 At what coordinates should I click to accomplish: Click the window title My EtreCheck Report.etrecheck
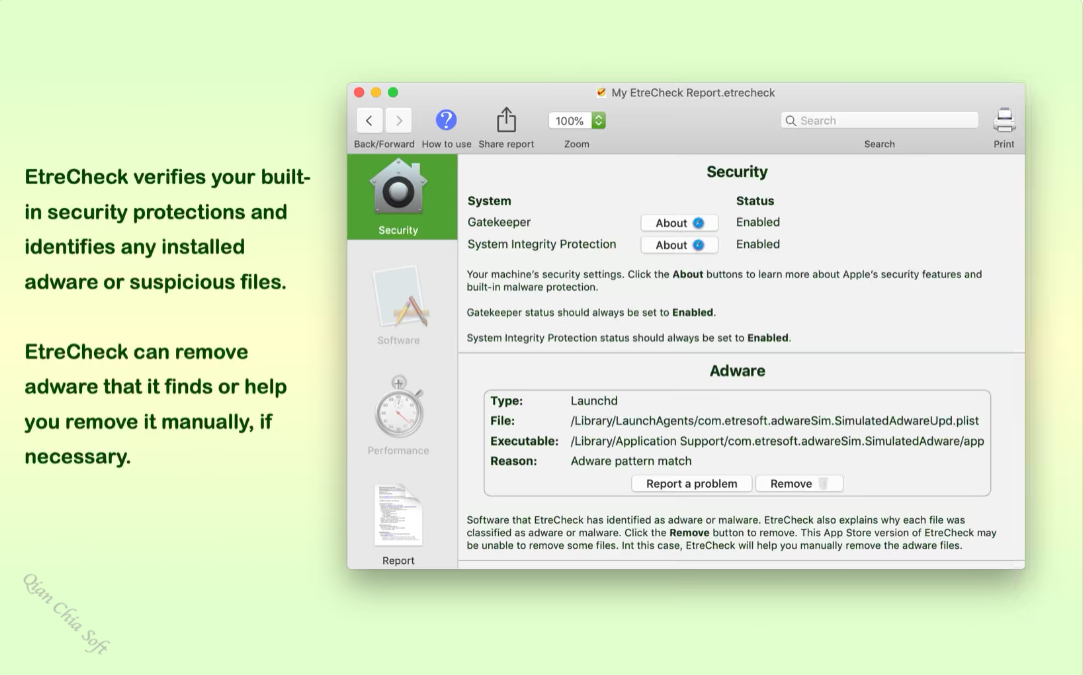(x=693, y=93)
